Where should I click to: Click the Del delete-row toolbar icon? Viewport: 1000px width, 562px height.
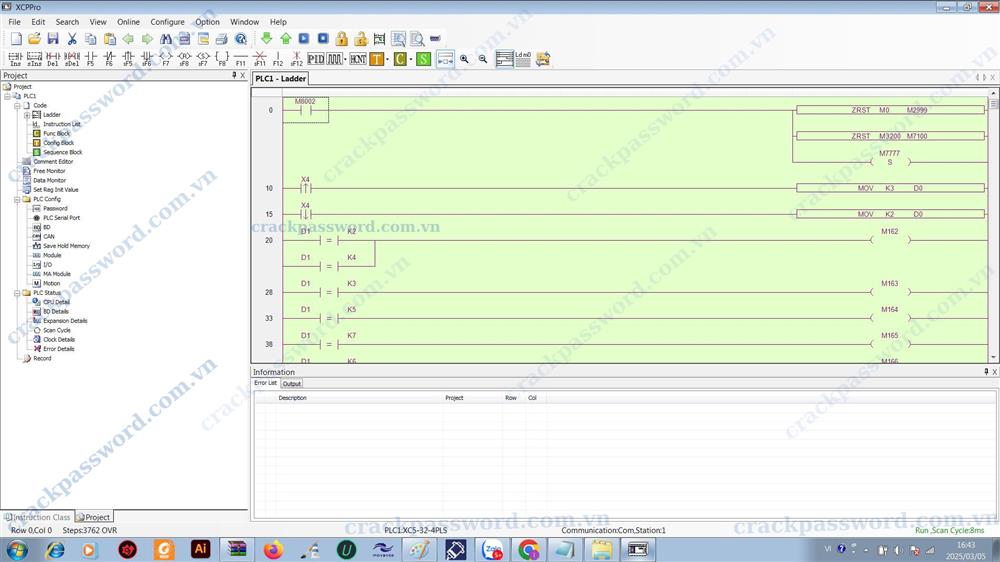click(x=53, y=59)
